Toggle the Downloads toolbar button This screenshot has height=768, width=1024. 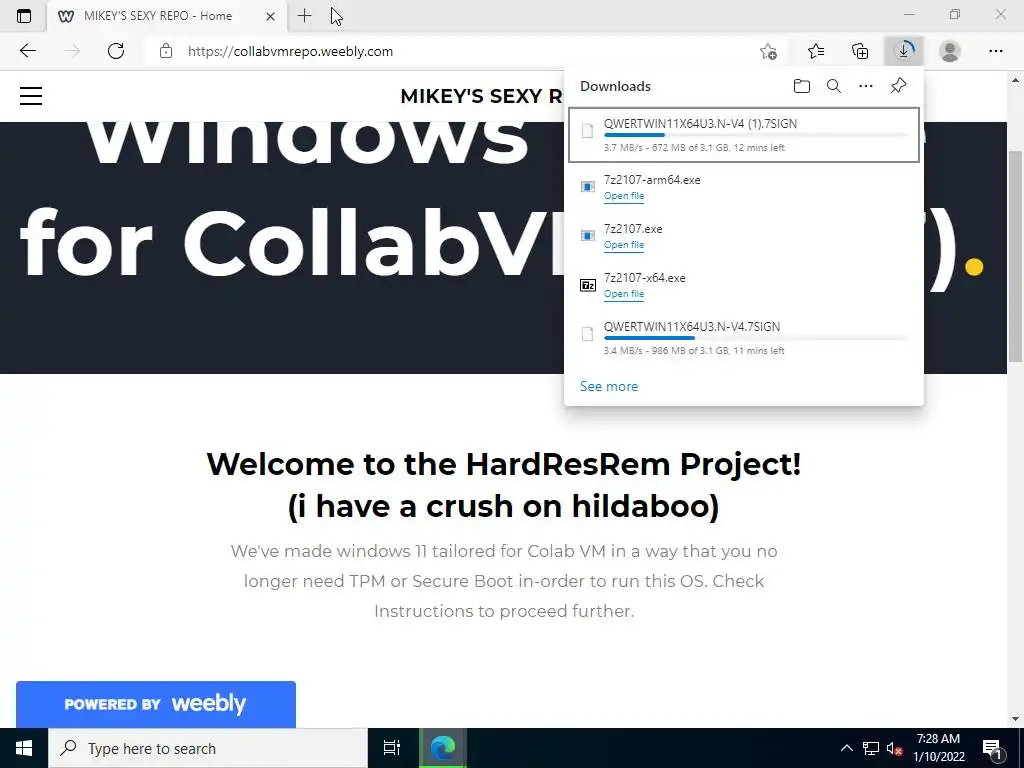904,51
